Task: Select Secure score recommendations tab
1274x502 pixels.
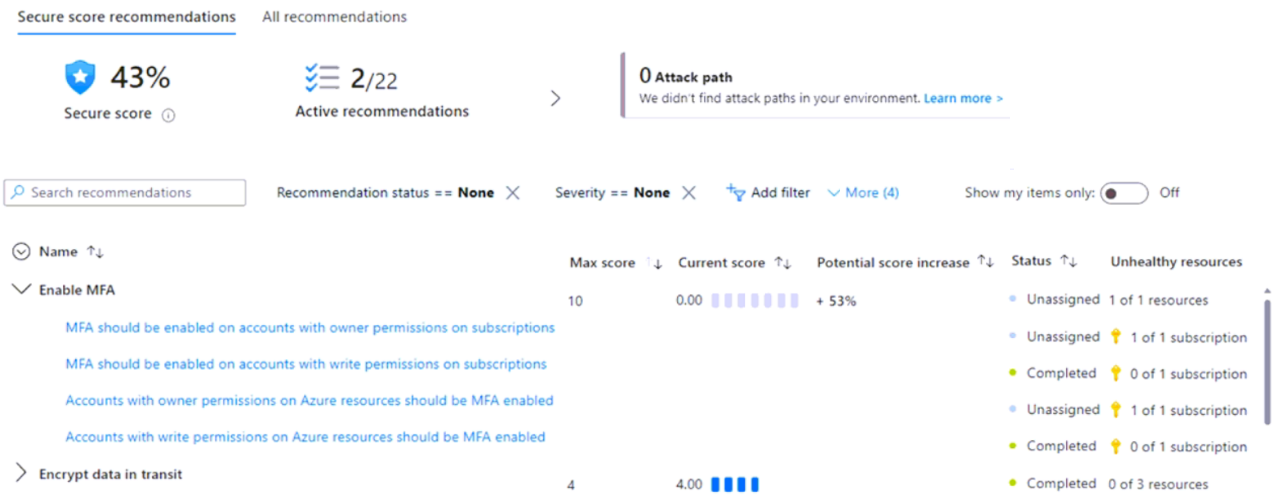Action: pos(127,17)
